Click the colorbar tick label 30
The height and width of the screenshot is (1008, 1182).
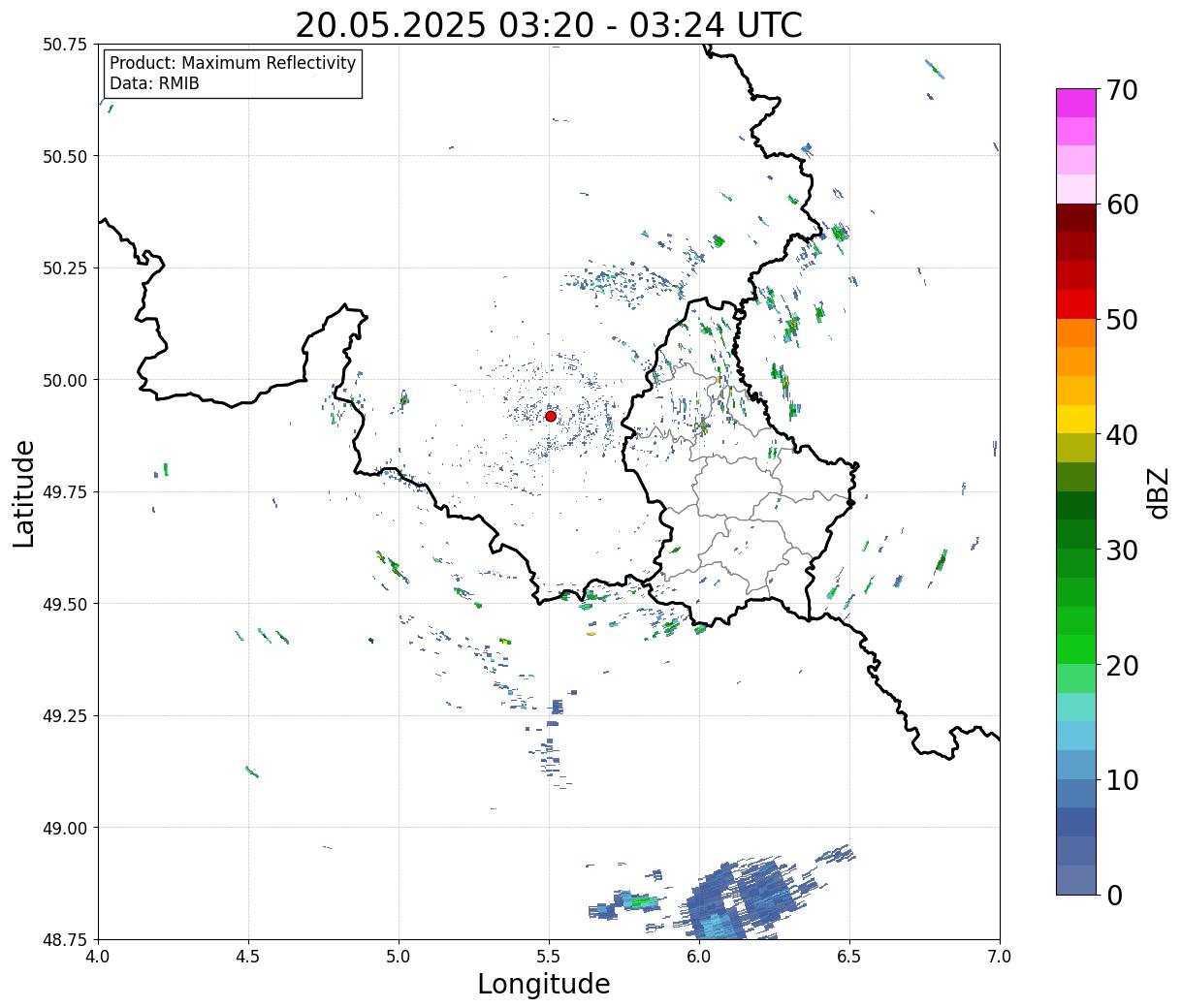[x=1122, y=550]
